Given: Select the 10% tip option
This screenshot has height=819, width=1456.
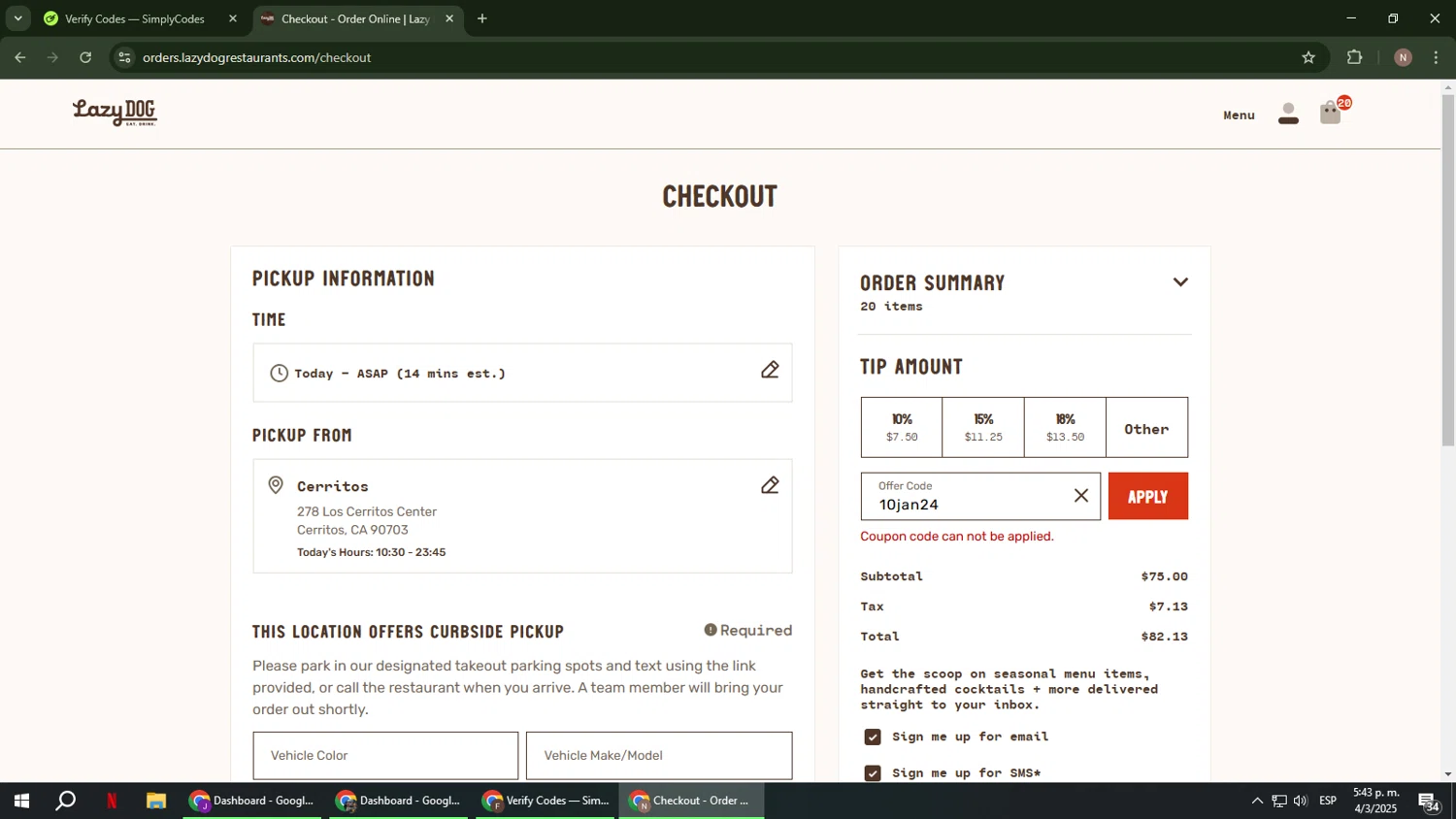Looking at the screenshot, I should point(902,427).
